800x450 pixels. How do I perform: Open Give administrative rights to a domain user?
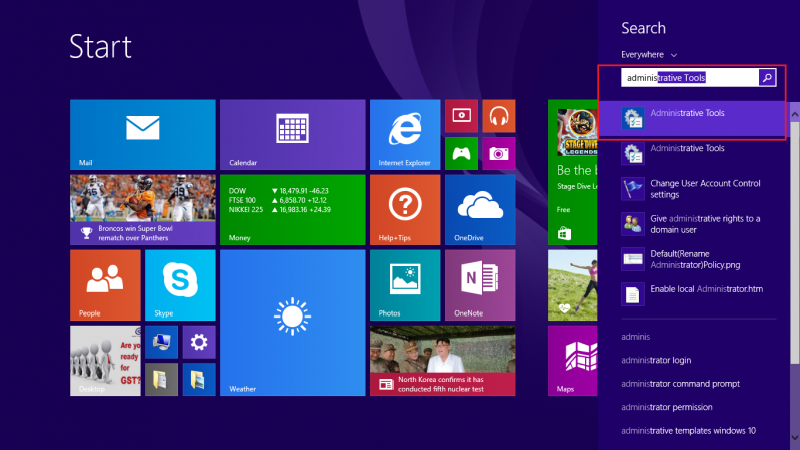(x=694, y=224)
